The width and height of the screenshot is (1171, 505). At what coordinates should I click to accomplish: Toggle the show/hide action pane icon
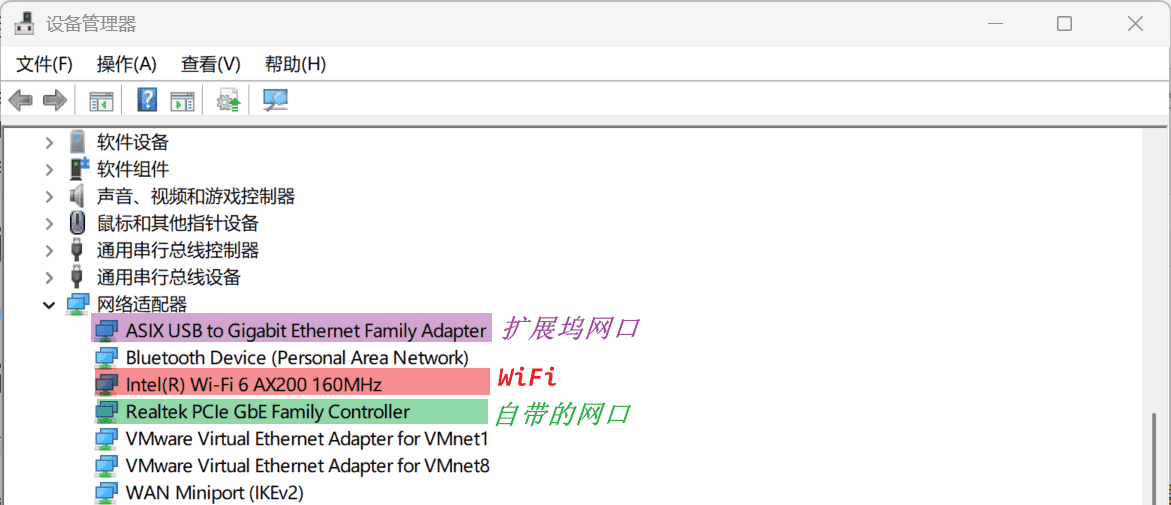click(x=182, y=100)
